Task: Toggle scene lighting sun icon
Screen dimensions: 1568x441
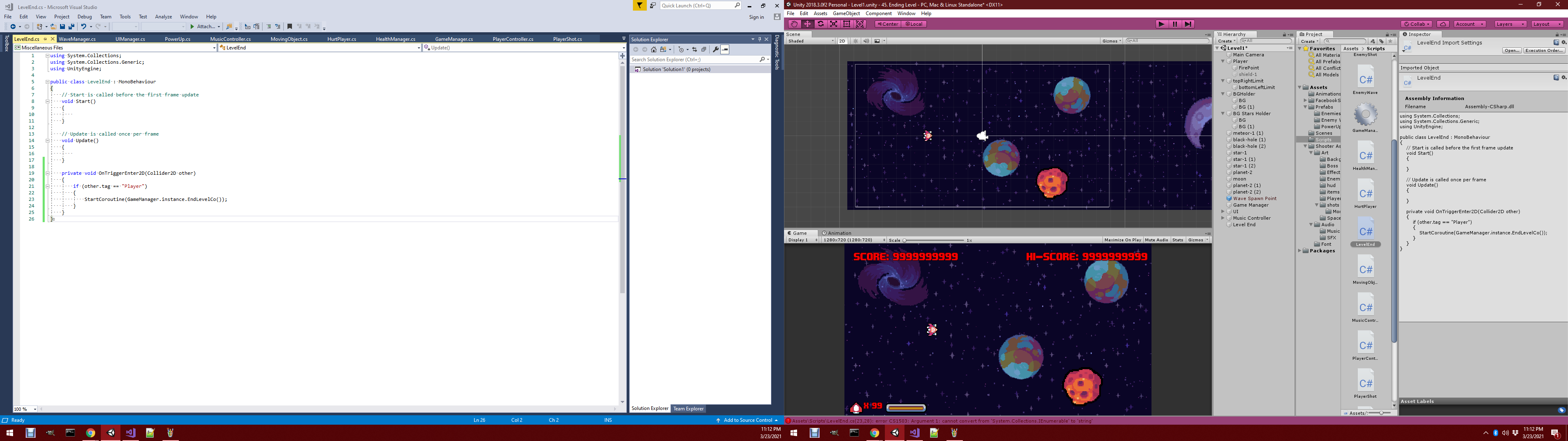Action: pyautogui.click(x=855, y=41)
